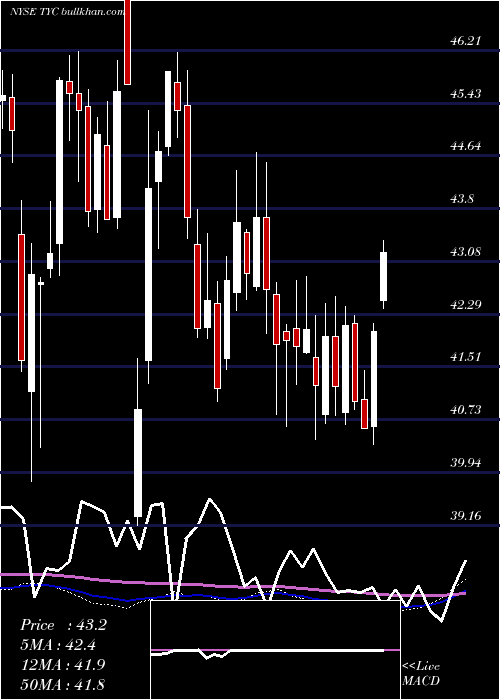Click the 41.51 price axis label

coord(466,356)
